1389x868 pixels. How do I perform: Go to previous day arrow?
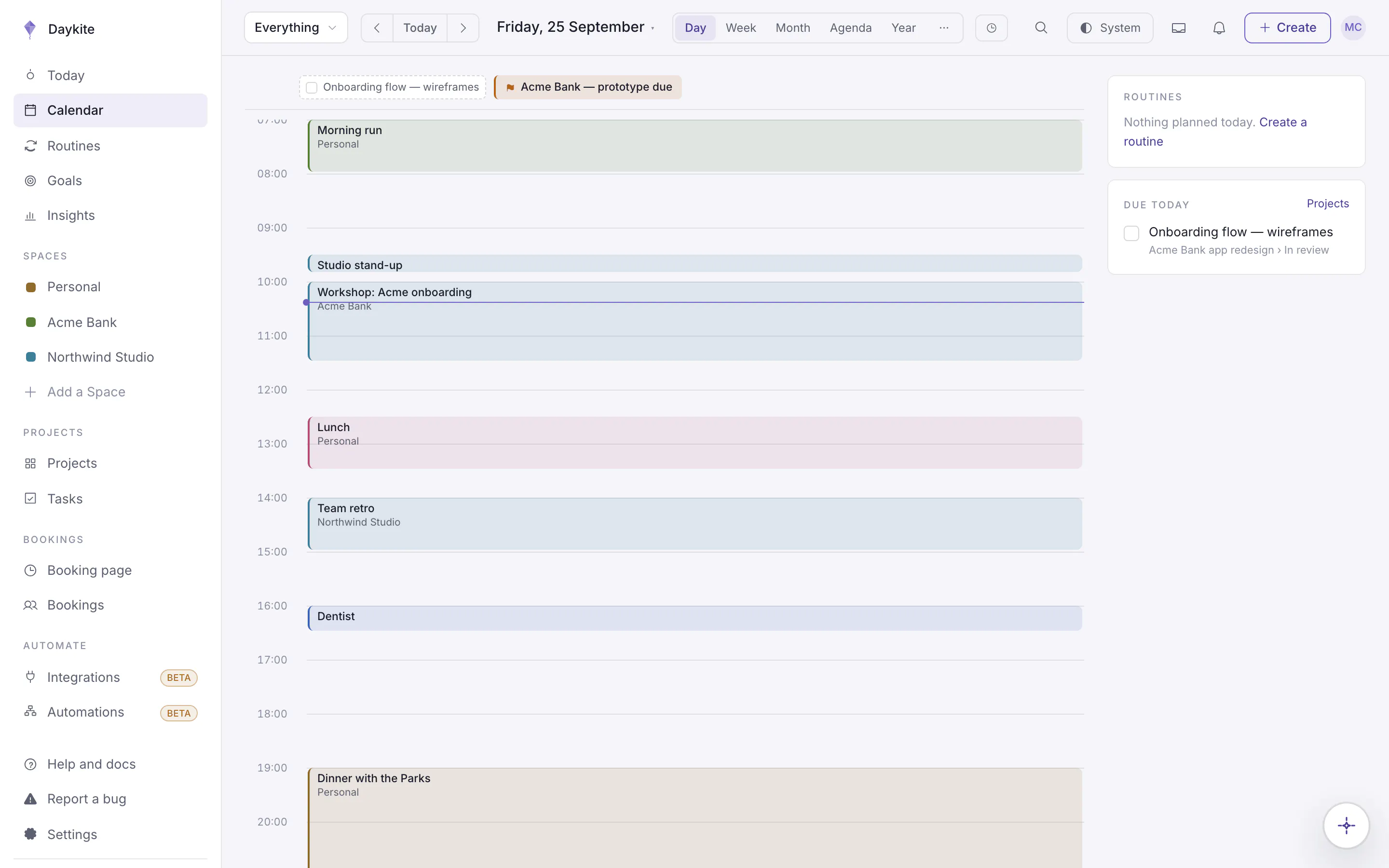377,27
